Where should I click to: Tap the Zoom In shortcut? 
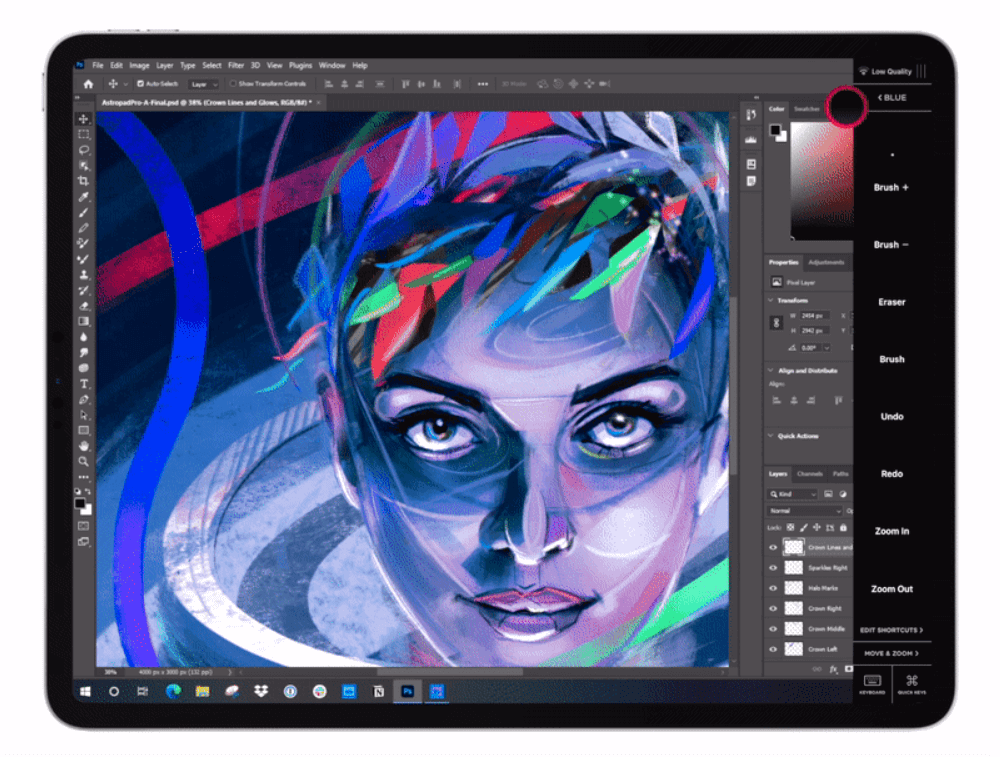coord(892,531)
